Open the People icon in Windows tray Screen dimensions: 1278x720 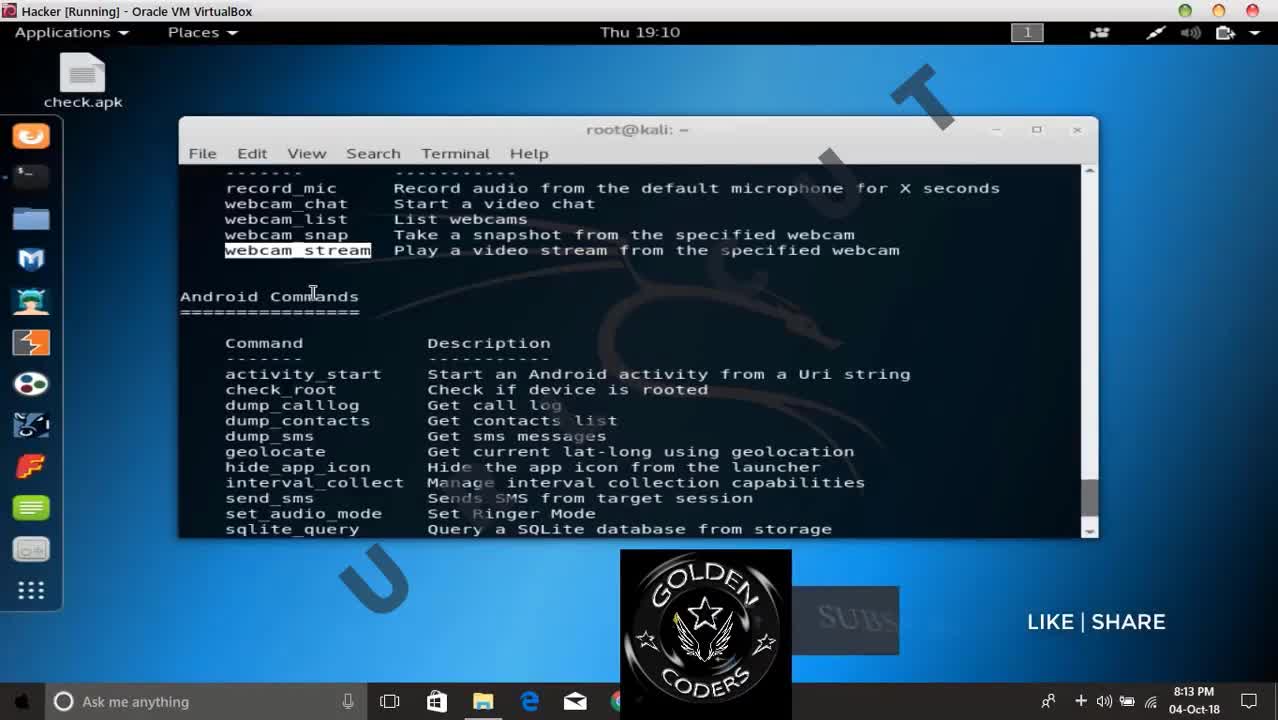(x=1048, y=701)
